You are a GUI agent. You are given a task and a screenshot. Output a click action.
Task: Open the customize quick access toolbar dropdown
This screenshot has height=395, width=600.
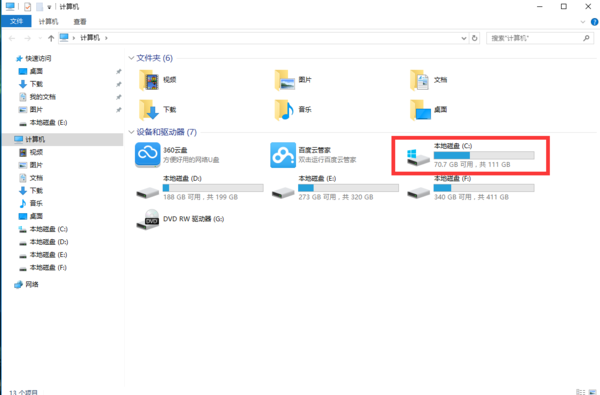(49, 7)
